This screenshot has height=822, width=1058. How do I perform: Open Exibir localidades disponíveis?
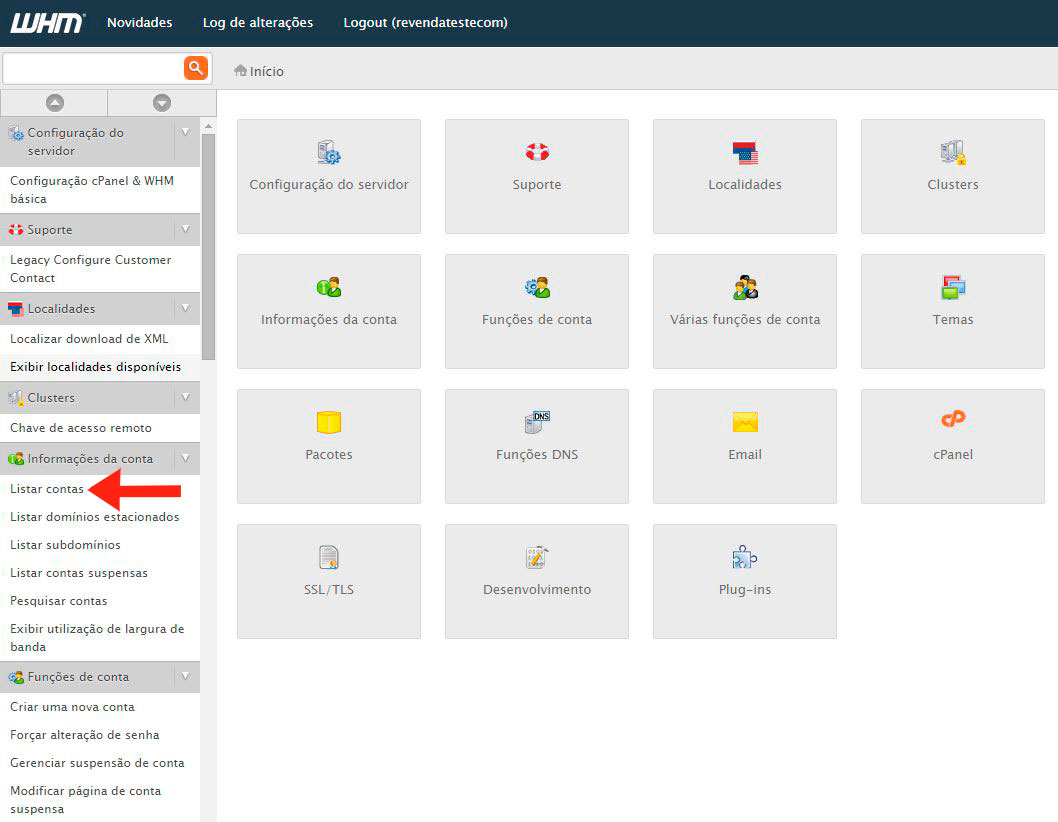point(95,366)
